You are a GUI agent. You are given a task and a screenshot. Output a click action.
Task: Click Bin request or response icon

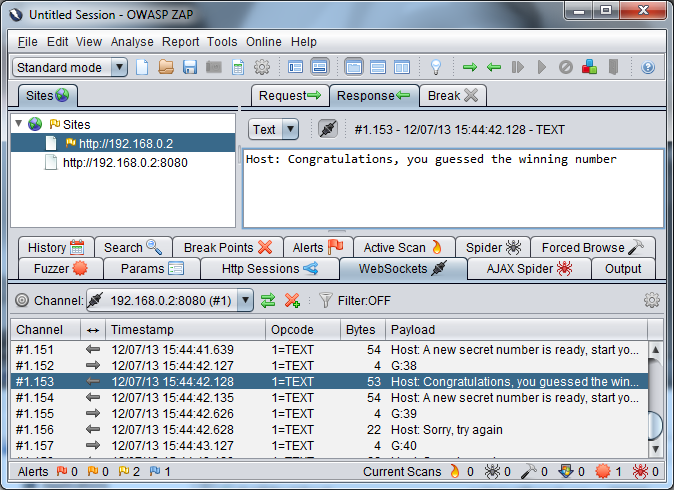[x=566, y=67]
